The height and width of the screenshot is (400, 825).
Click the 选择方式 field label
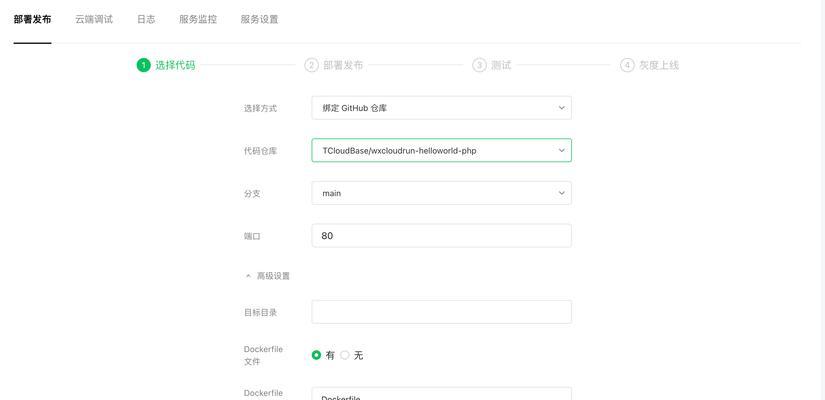click(260, 108)
